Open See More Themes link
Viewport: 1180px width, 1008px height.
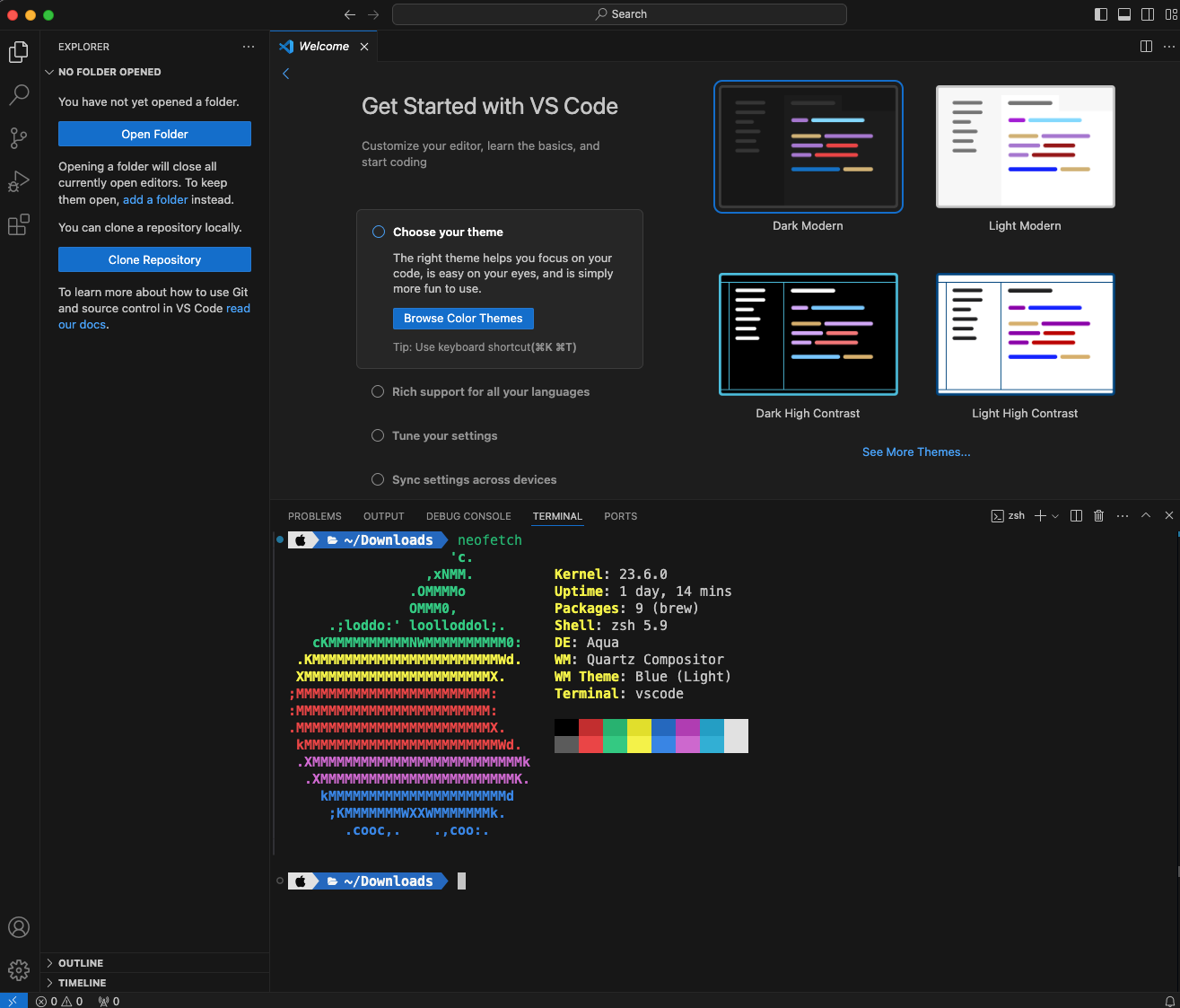coord(916,452)
